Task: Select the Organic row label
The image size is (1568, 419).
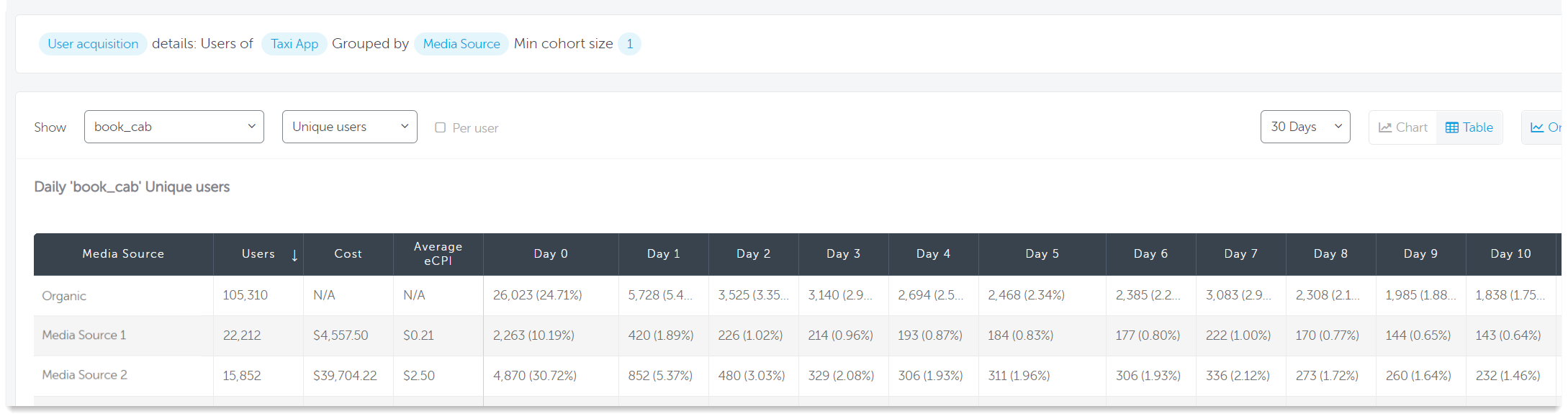Action: [x=64, y=296]
